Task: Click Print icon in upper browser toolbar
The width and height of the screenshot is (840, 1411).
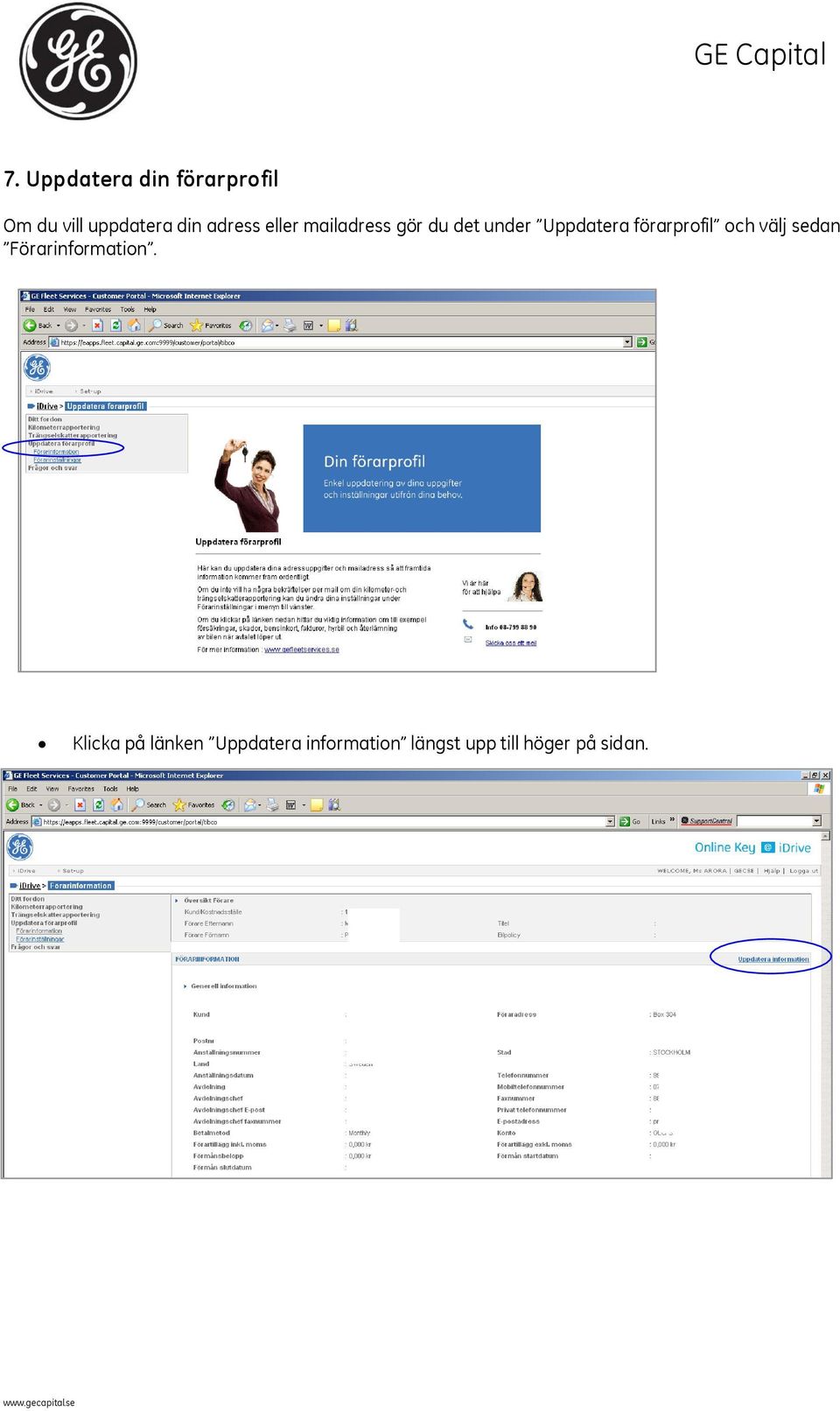Action: point(290,326)
